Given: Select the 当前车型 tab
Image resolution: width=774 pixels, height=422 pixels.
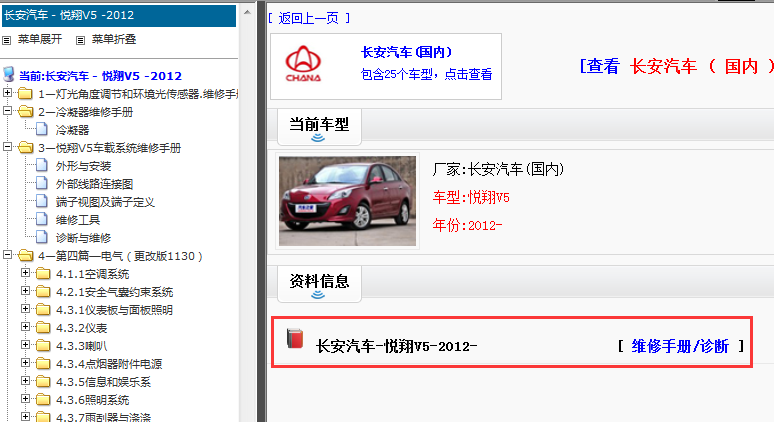Looking at the screenshot, I should pos(319,127).
